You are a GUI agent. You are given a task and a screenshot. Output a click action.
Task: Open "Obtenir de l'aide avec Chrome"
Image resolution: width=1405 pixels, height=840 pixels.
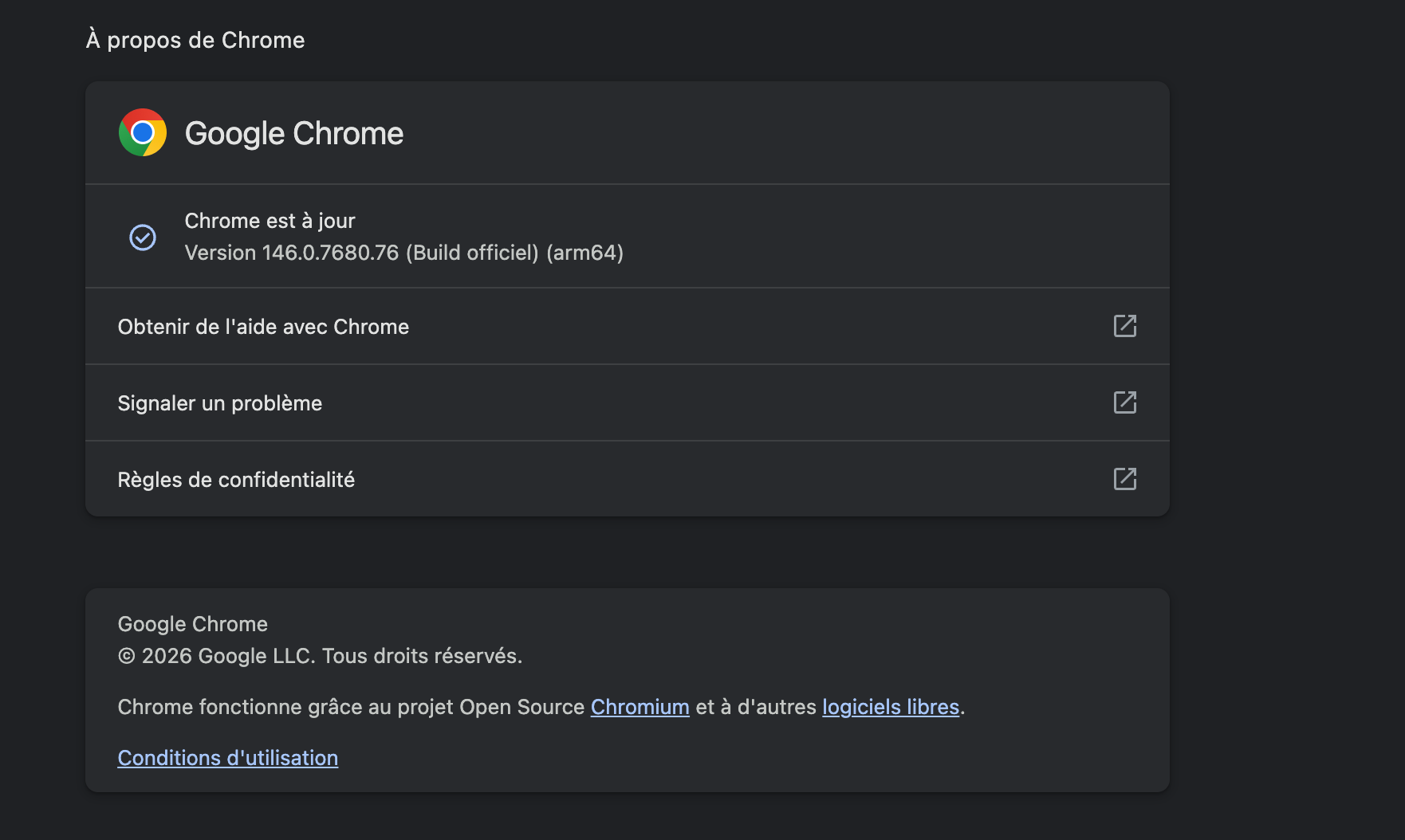[x=263, y=326]
